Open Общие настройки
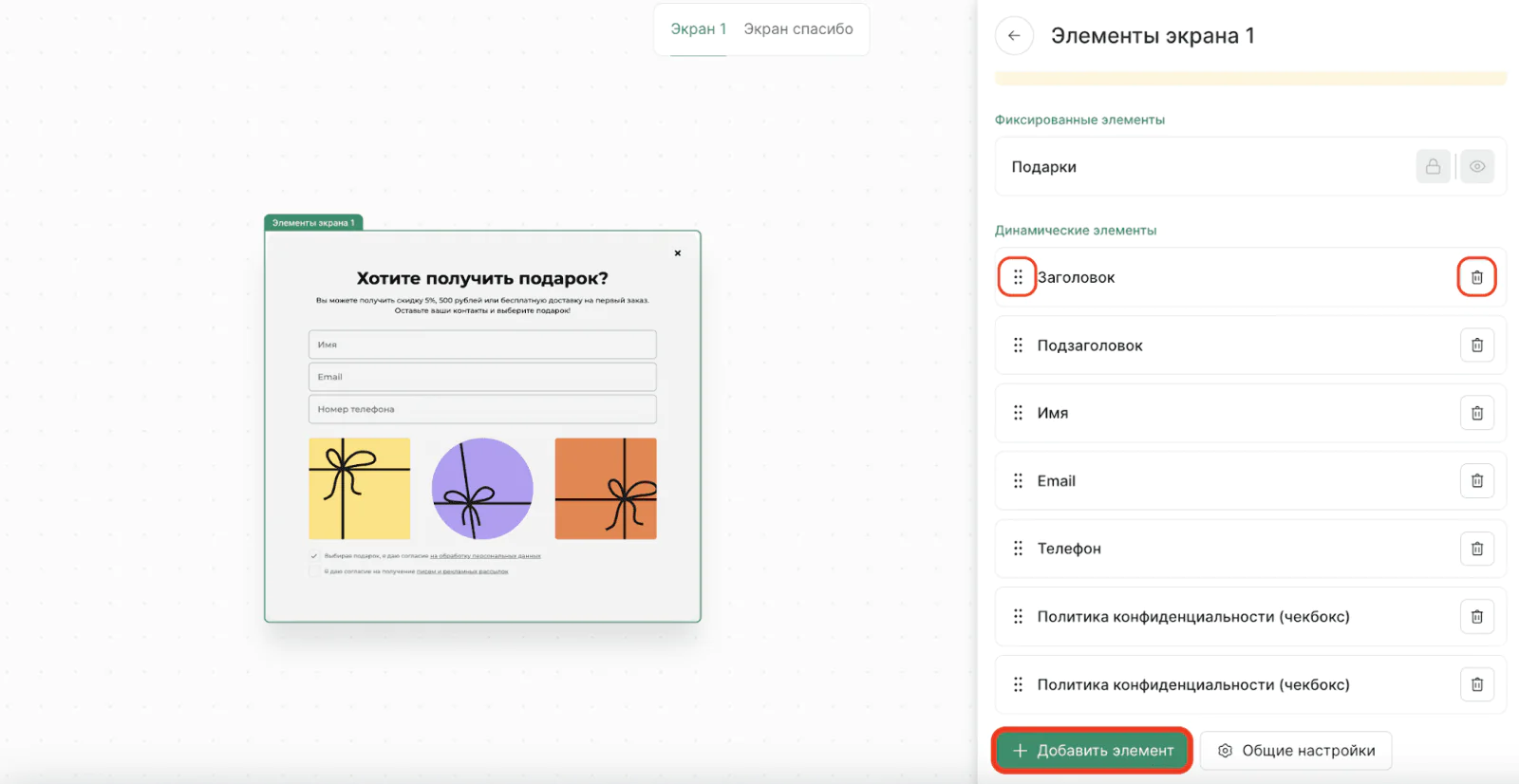Viewport: 1519px width, 784px height. 1296,751
